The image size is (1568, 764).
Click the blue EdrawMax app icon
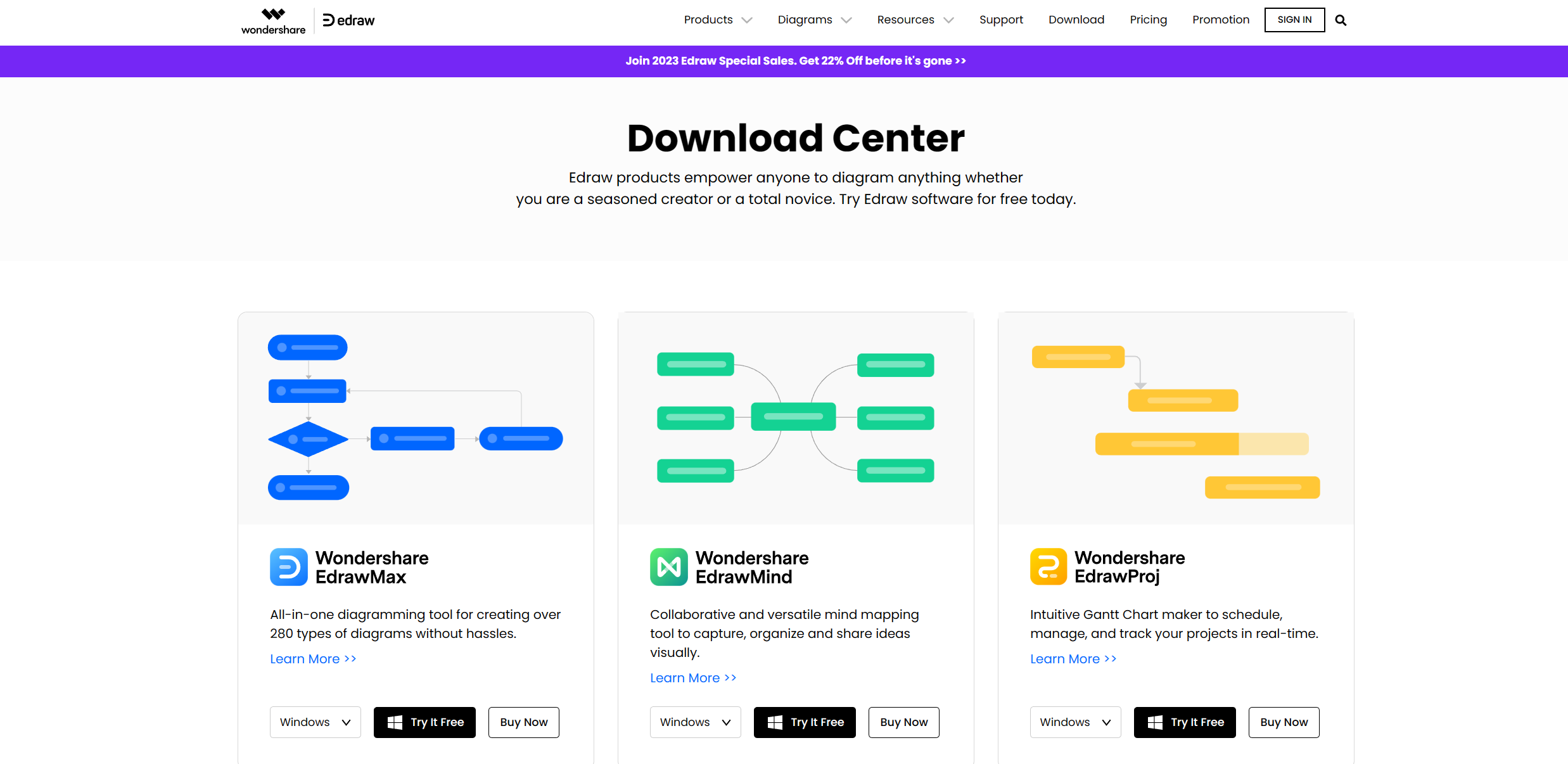coord(289,567)
